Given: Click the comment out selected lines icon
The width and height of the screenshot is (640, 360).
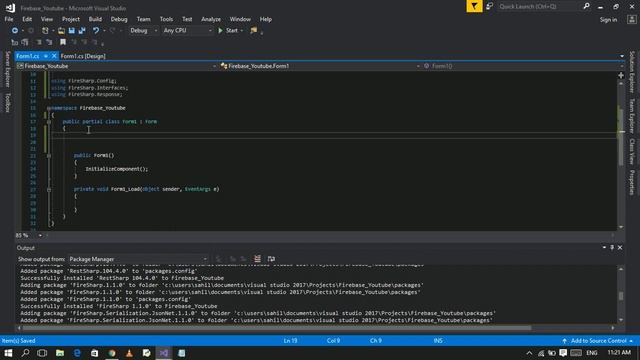Looking at the screenshot, I should [39, 42].
